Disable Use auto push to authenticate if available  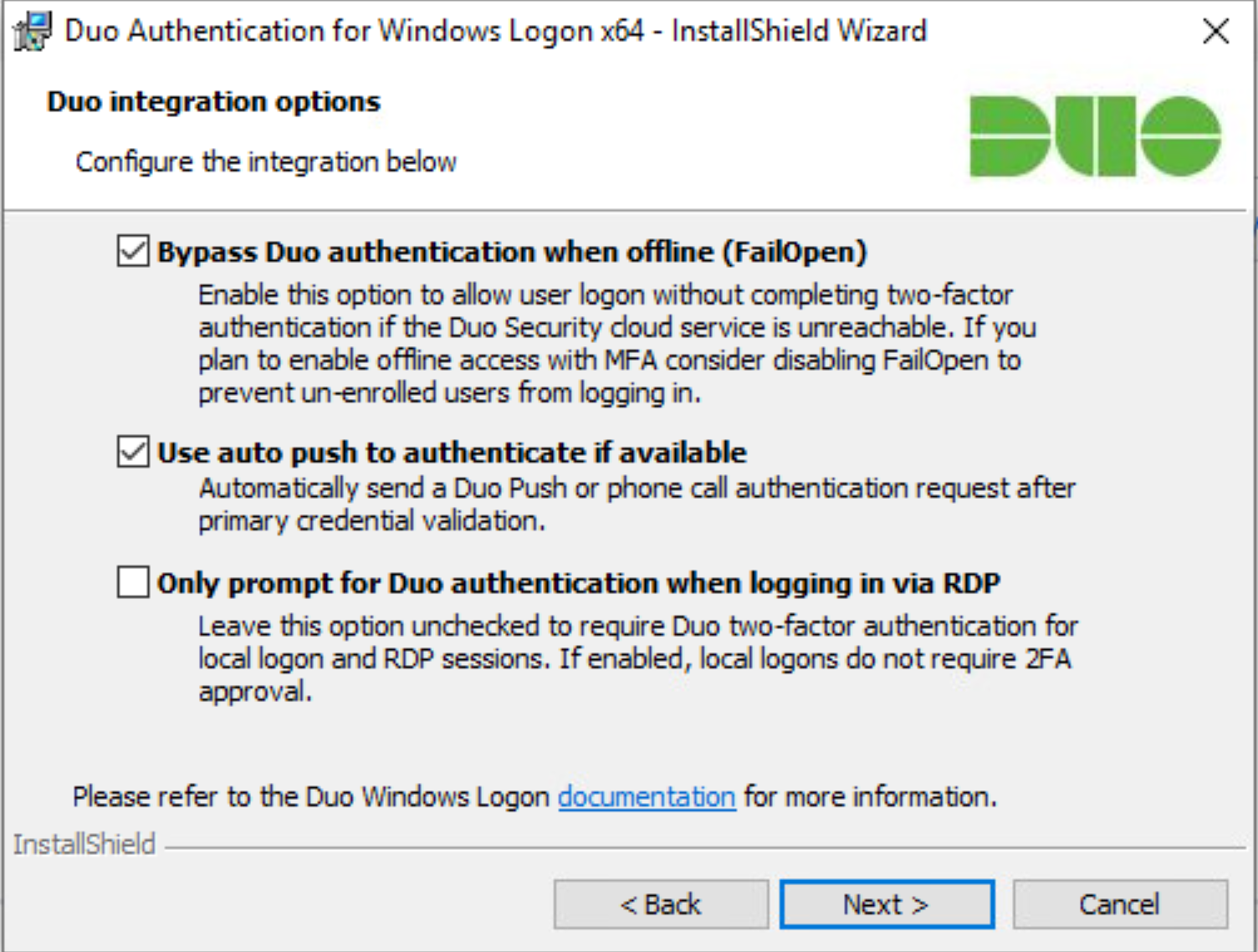131,451
